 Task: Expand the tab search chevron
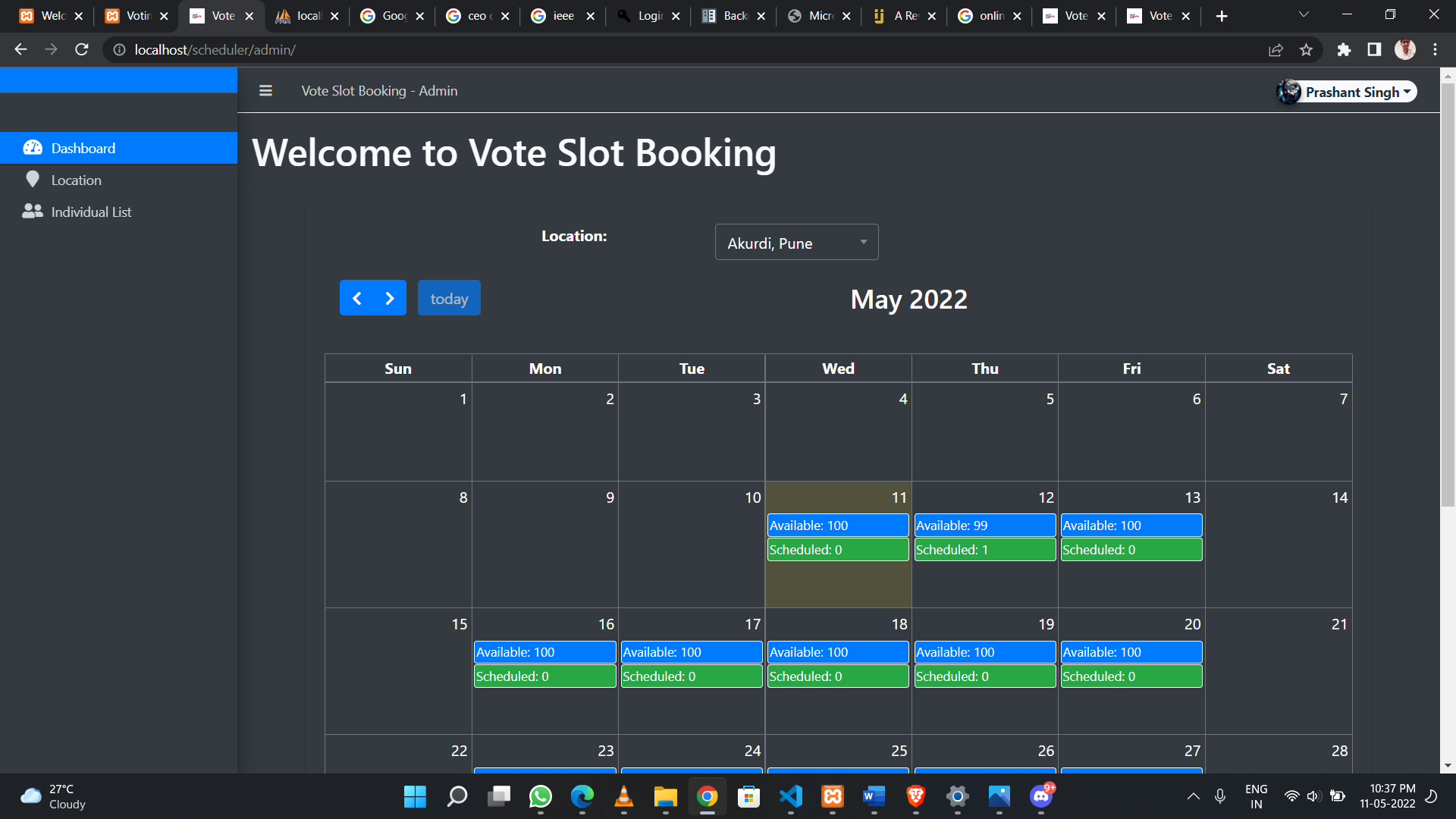pos(1304,14)
